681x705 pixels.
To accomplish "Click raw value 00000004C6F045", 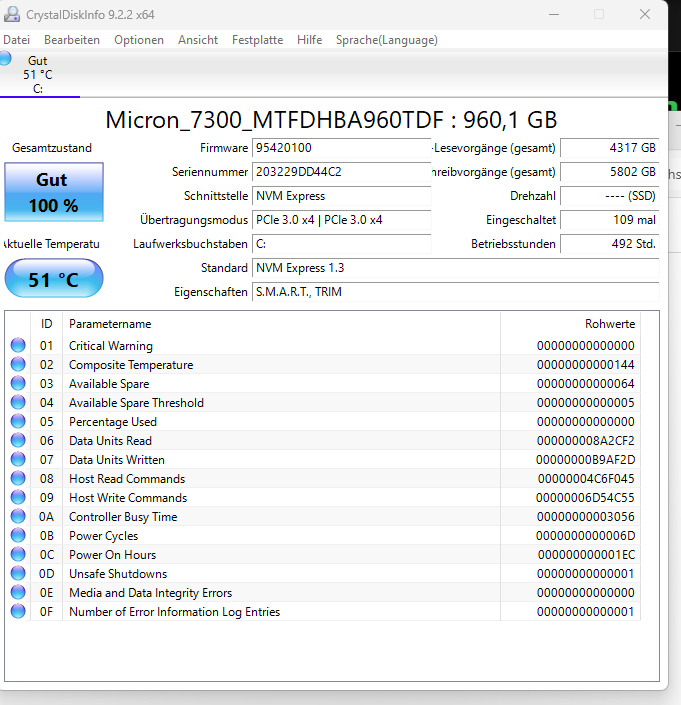I will tap(586, 479).
